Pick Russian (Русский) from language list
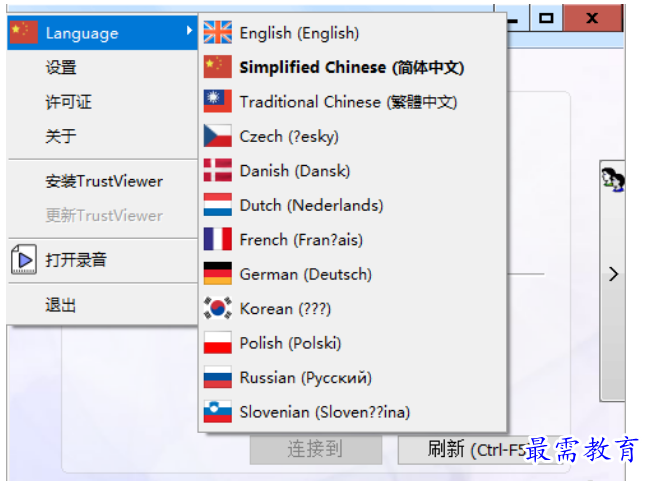The width and height of the screenshot is (647, 481). 305,378
